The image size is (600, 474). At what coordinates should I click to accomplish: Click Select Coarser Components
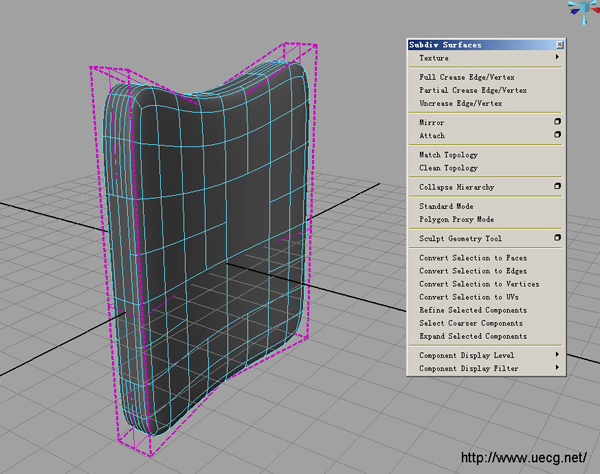[471, 323]
